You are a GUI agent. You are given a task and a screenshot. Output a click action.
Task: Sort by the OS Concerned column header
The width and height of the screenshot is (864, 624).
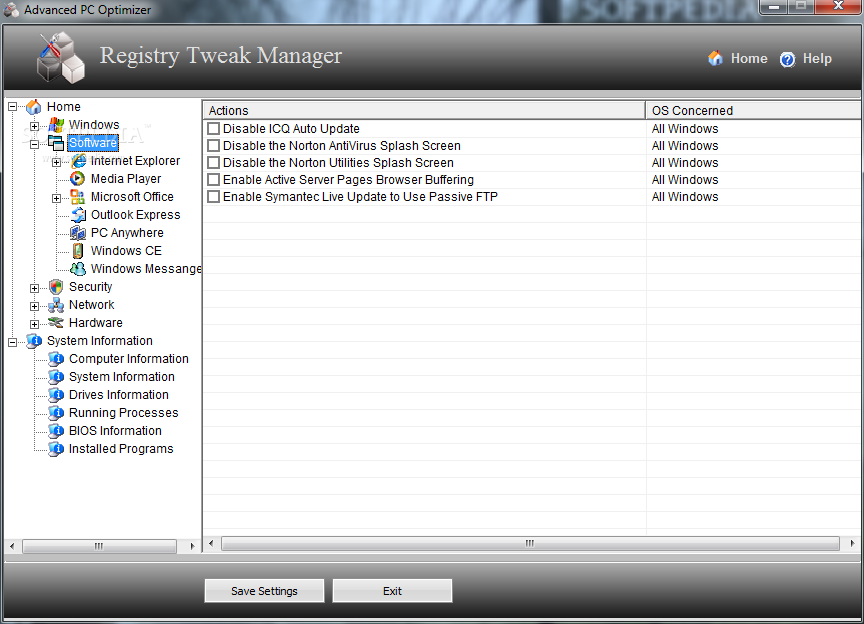pos(753,110)
